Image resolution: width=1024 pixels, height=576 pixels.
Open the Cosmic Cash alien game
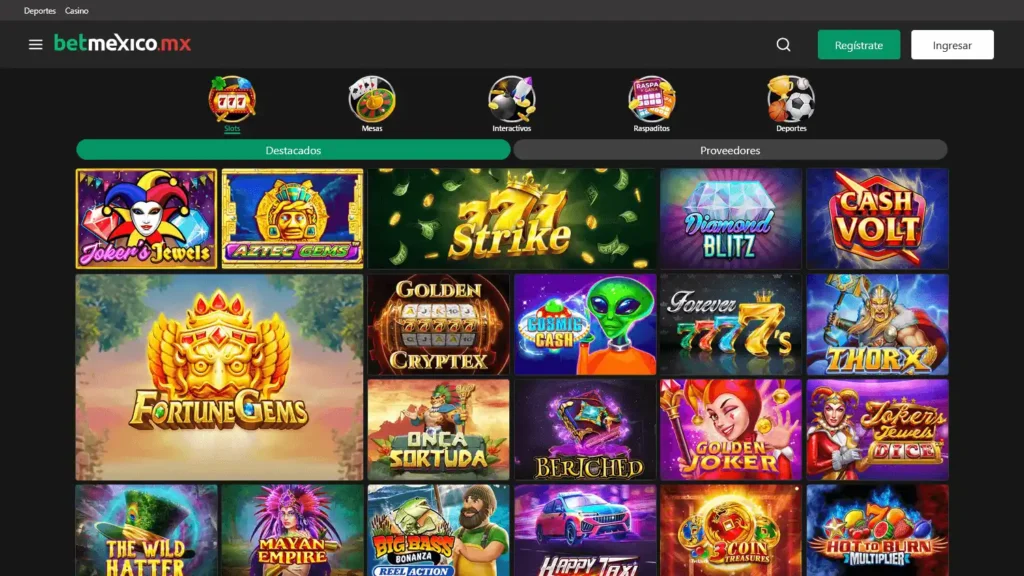click(585, 325)
